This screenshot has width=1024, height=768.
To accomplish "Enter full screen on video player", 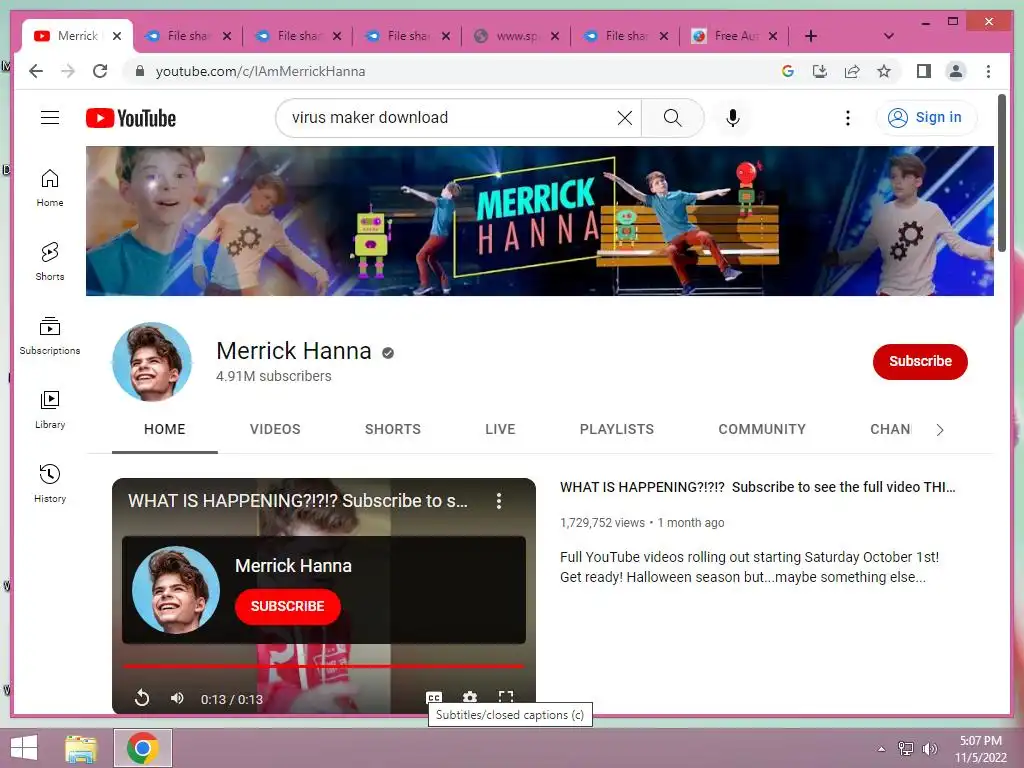I will [x=505, y=697].
